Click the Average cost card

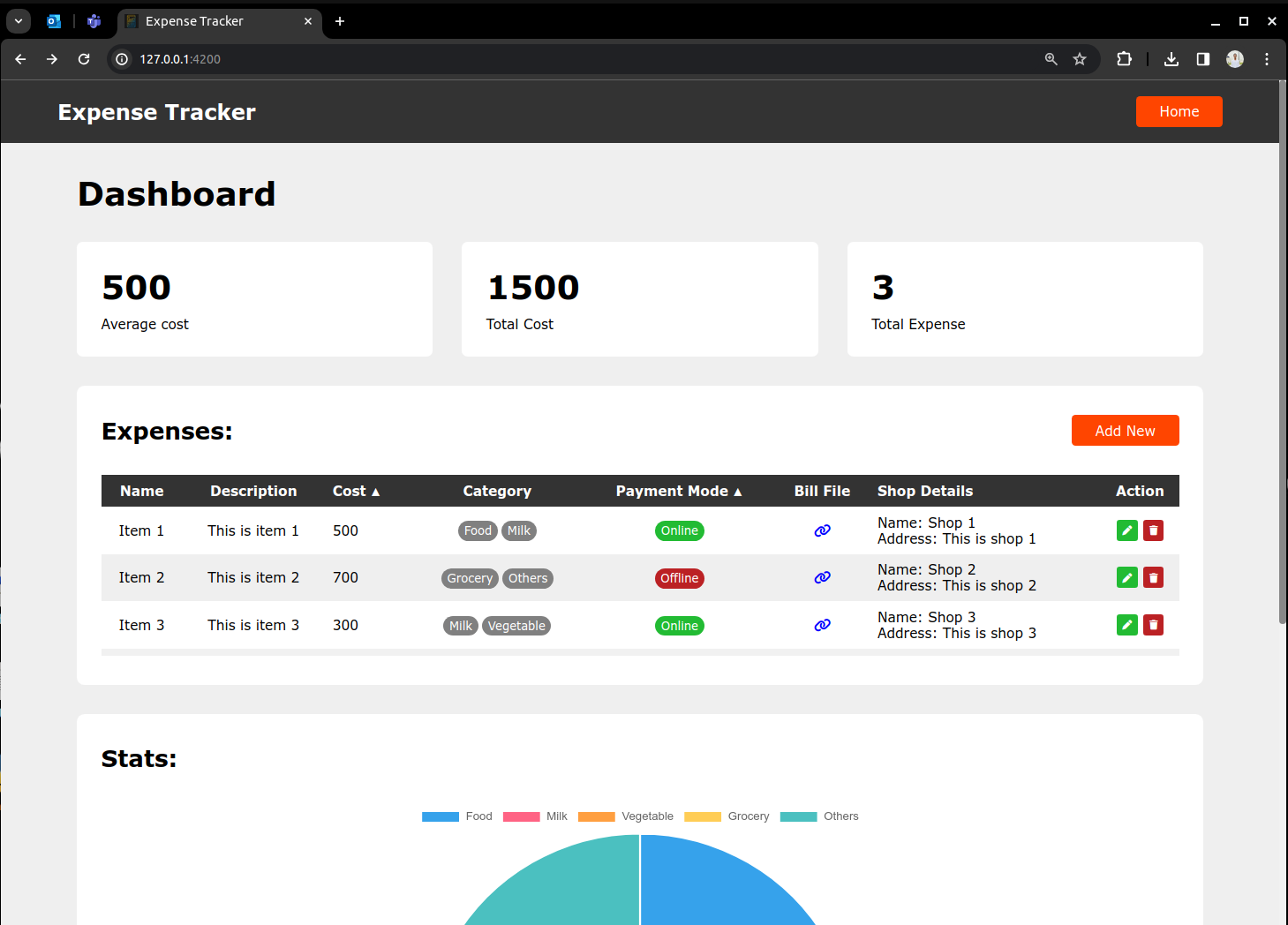[254, 299]
